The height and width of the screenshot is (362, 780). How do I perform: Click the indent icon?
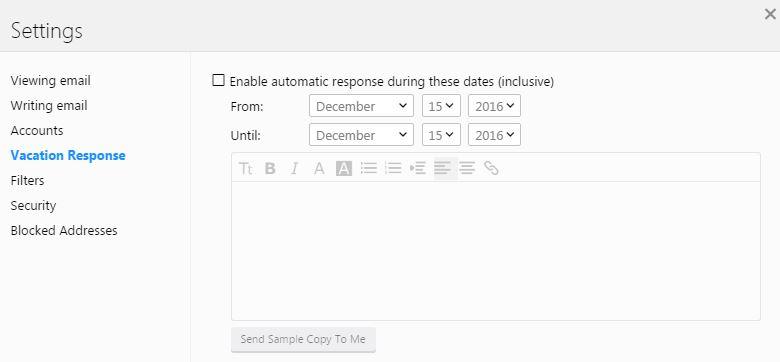click(417, 169)
